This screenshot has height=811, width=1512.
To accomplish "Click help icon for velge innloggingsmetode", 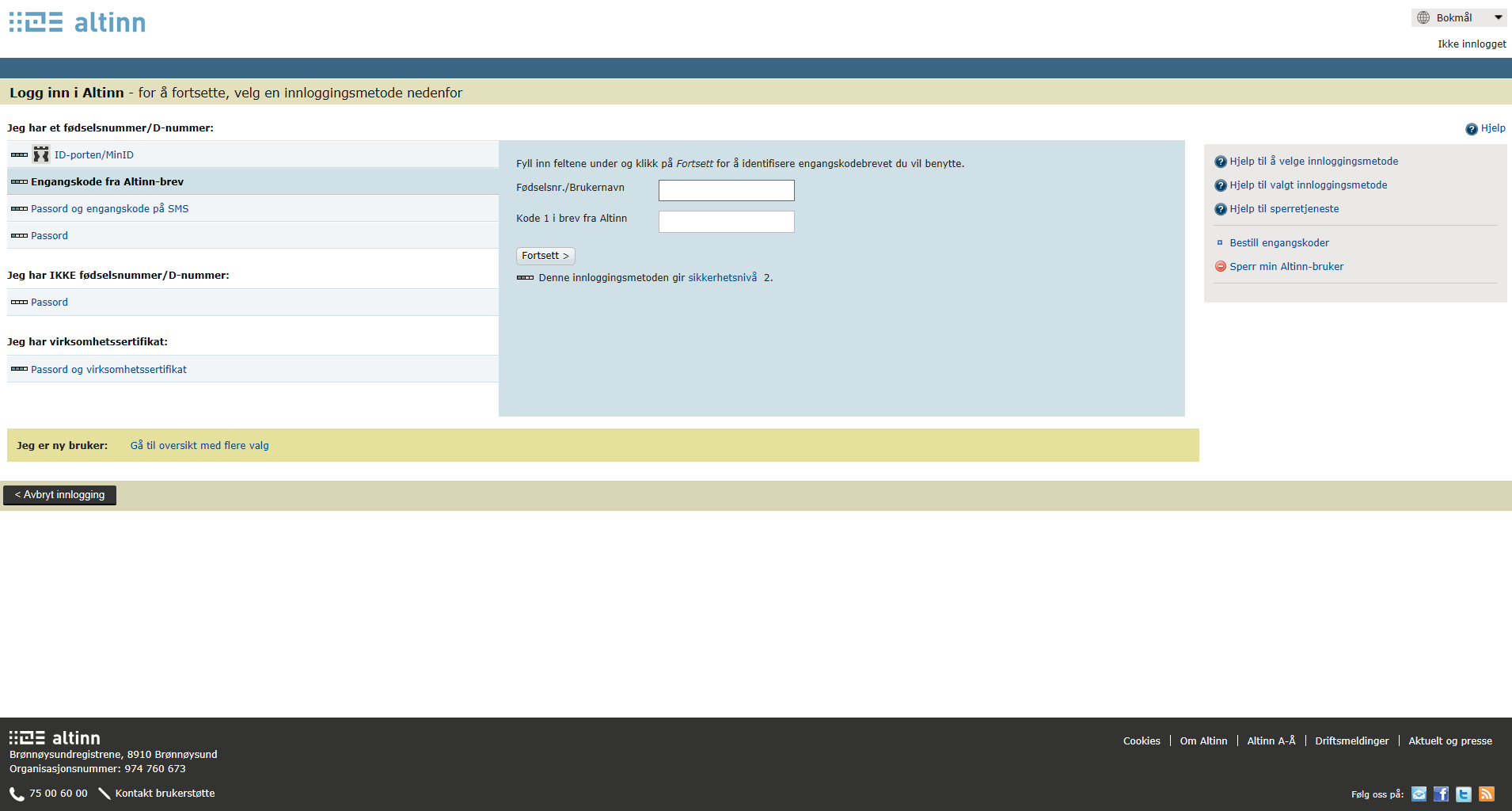I will [x=1220, y=162].
